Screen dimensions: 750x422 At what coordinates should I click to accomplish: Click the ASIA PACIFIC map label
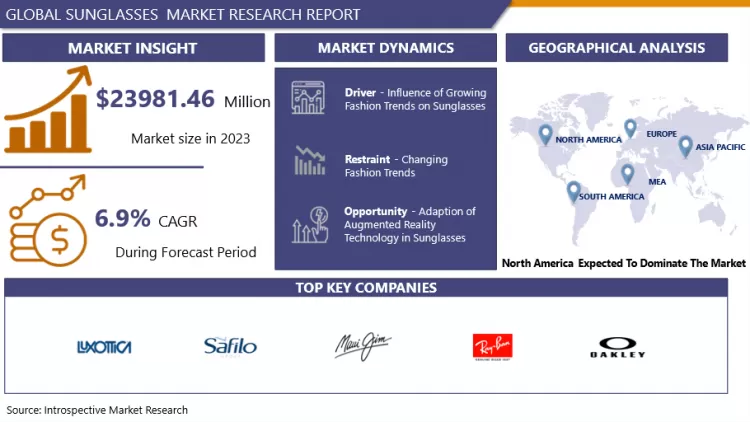(720, 147)
